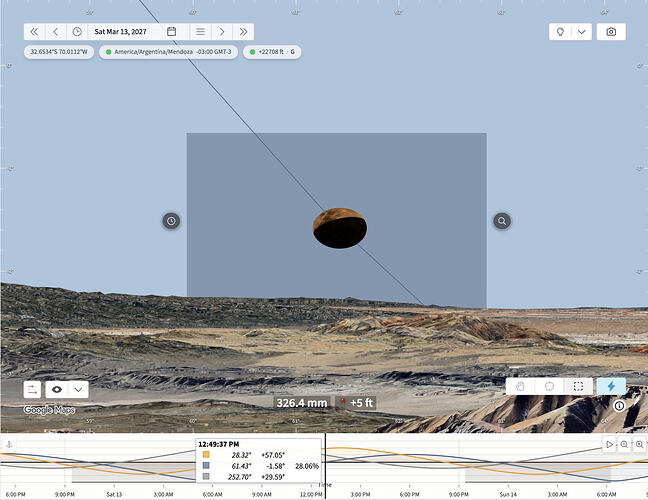Click the blue moon color swatch in tooltip
The image size is (648, 500).
[x=206, y=465]
